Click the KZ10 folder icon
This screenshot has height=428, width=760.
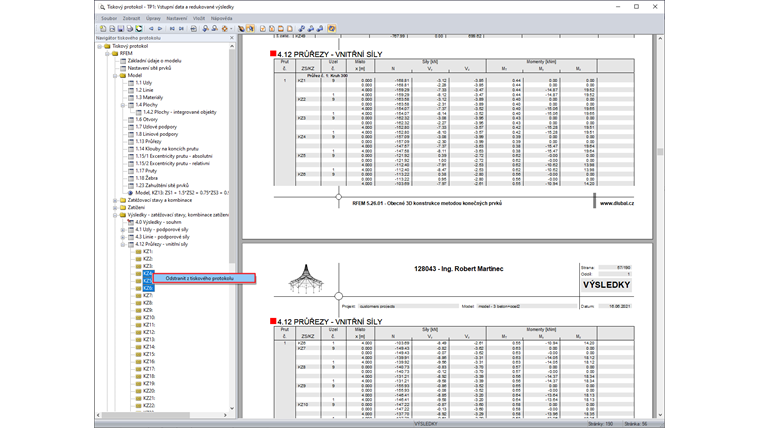coord(139,318)
